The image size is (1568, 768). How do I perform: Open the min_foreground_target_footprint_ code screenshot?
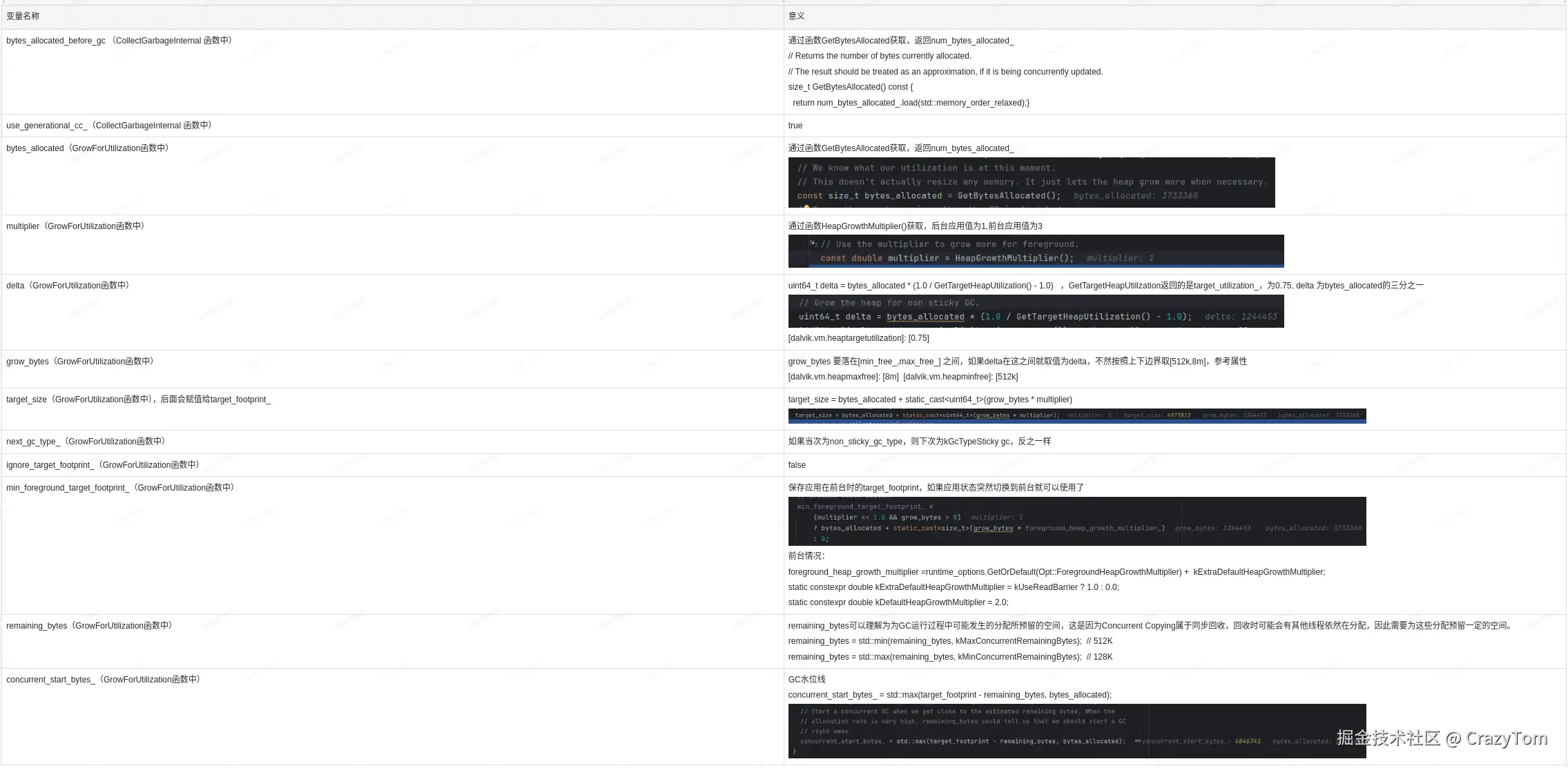[1076, 522]
